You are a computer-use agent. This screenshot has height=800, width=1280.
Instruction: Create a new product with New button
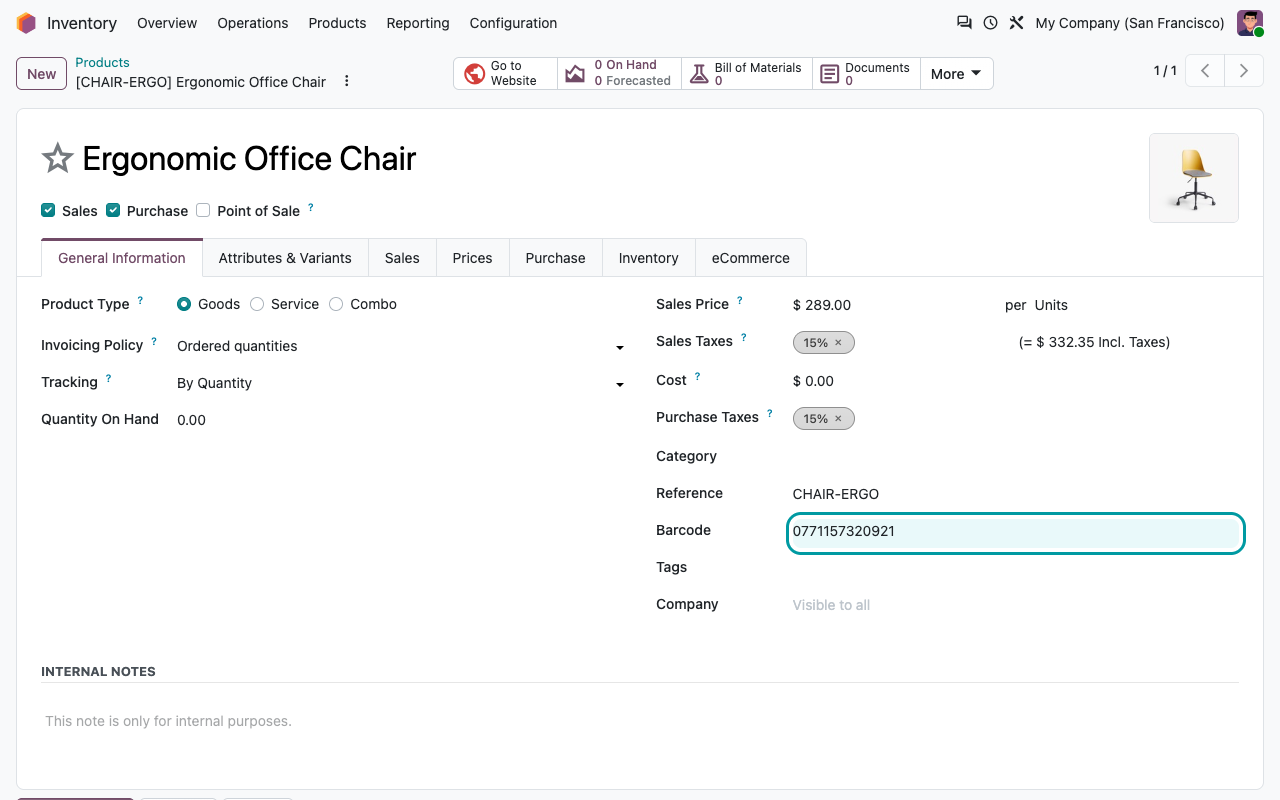[42, 73]
